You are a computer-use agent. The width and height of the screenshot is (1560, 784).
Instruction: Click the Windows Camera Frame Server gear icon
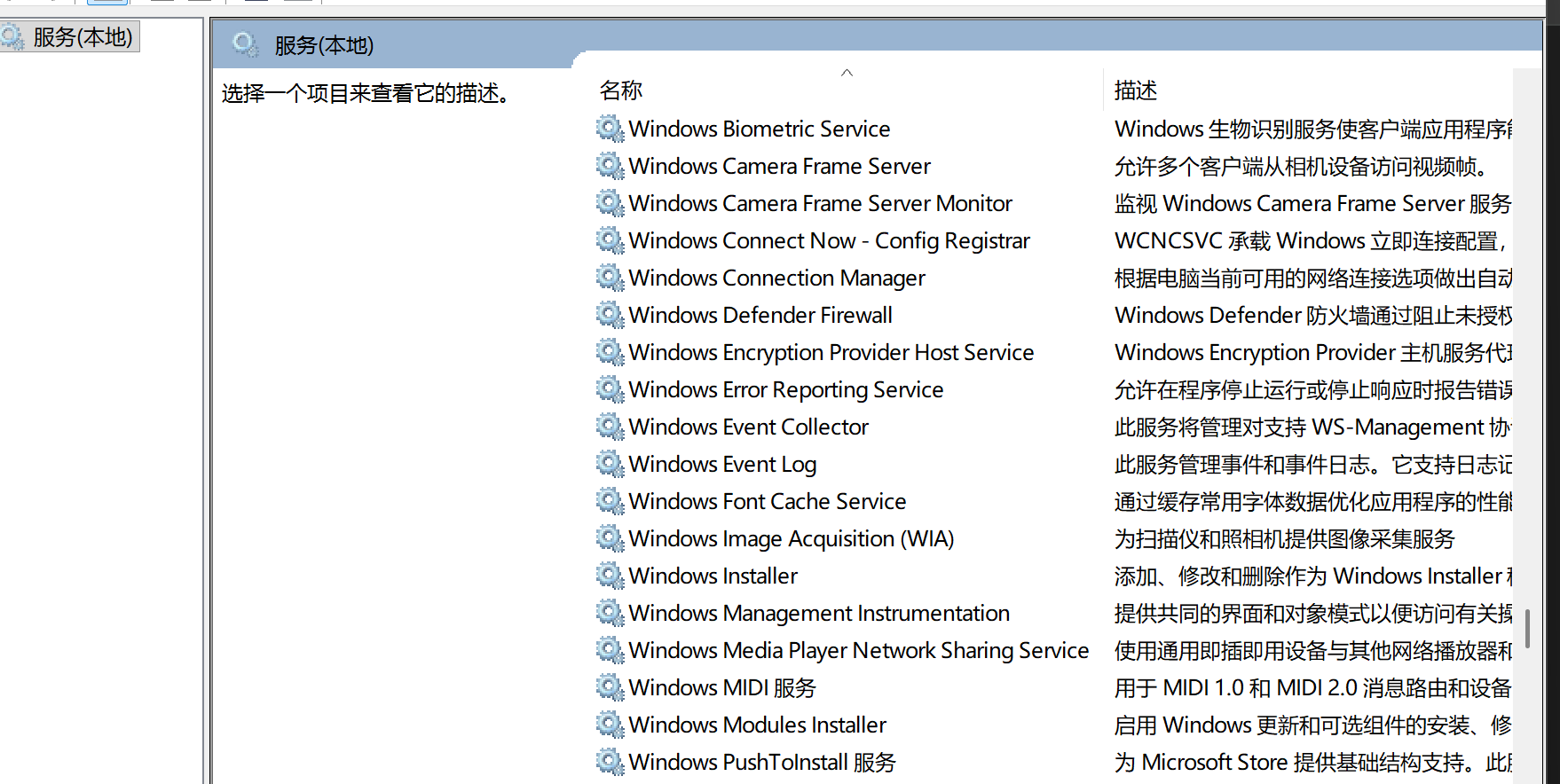(610, 166)
